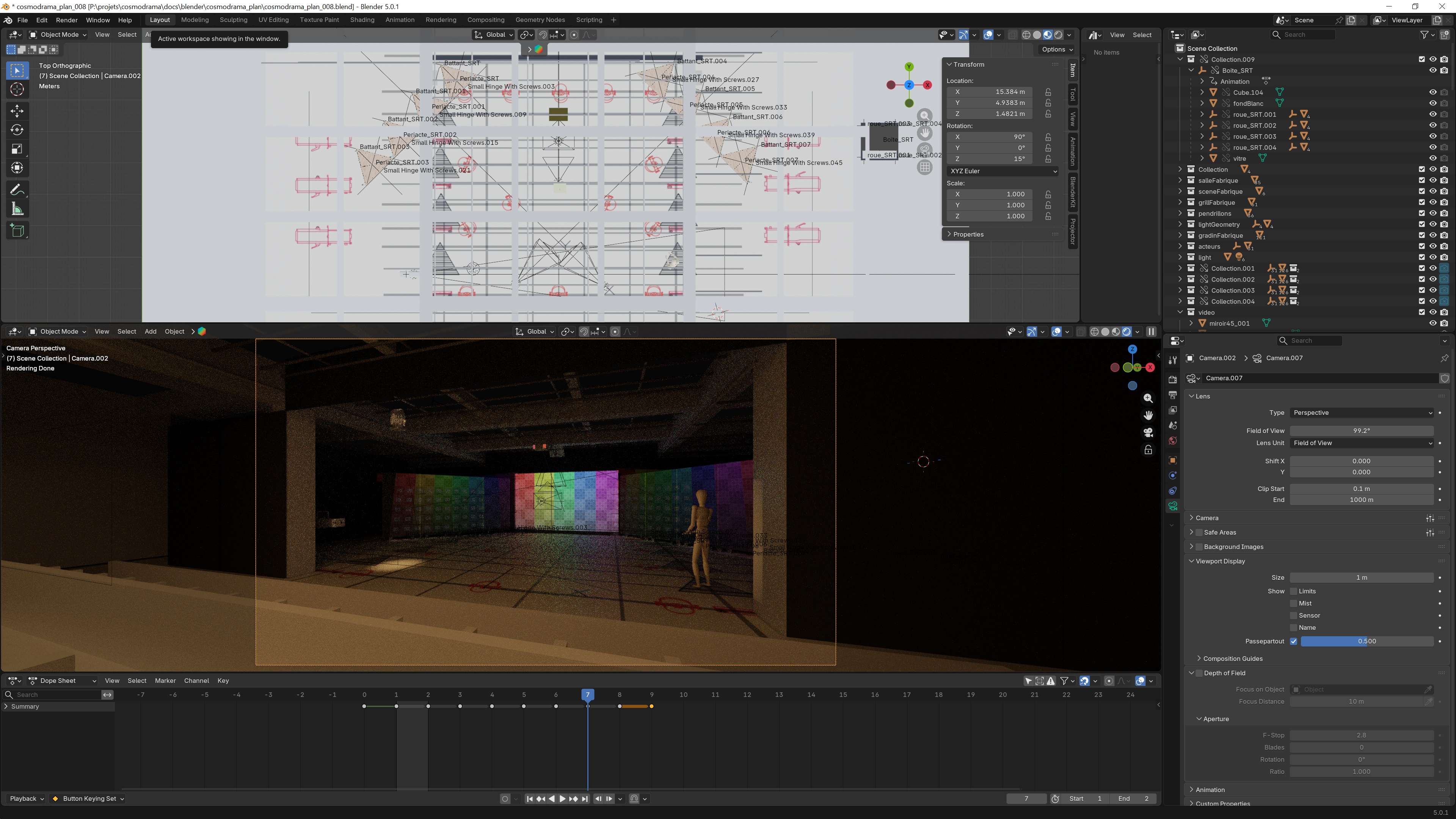Activate the Annotate pencil tool
Viewport: 1456px width, 819px height.
click(x=17, y=189)
